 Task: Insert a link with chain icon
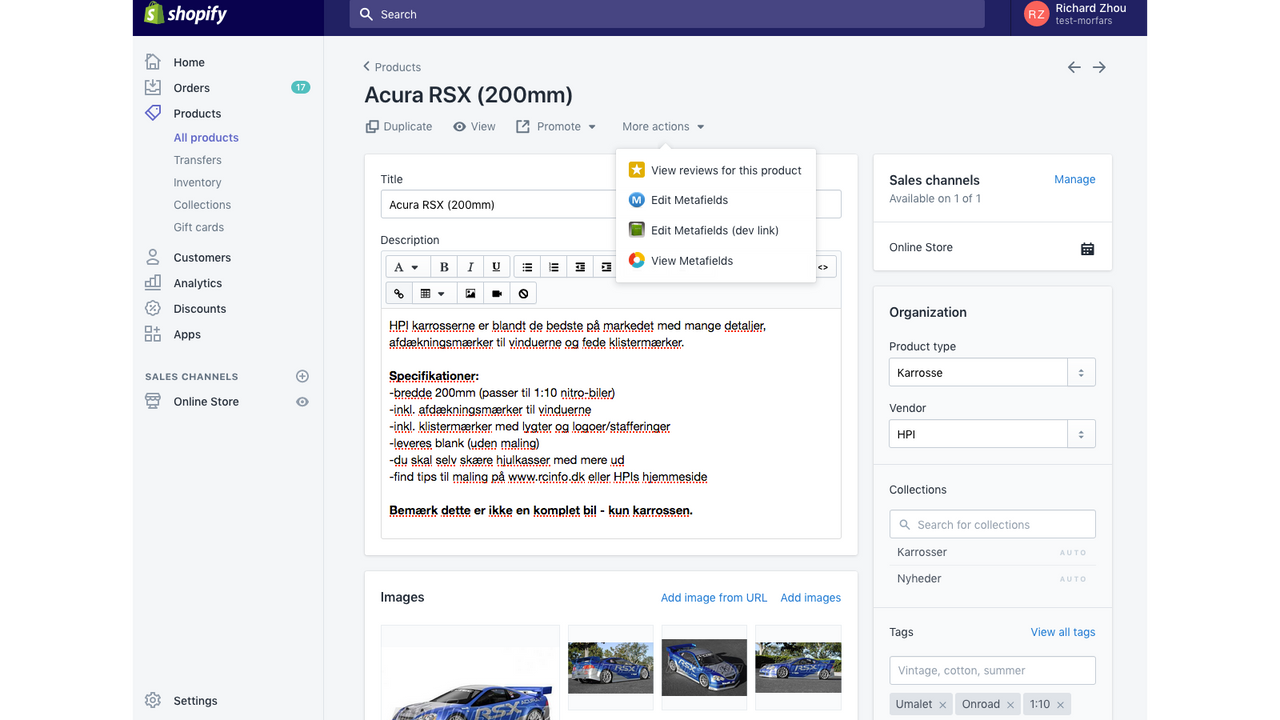(x=398, y=293)
